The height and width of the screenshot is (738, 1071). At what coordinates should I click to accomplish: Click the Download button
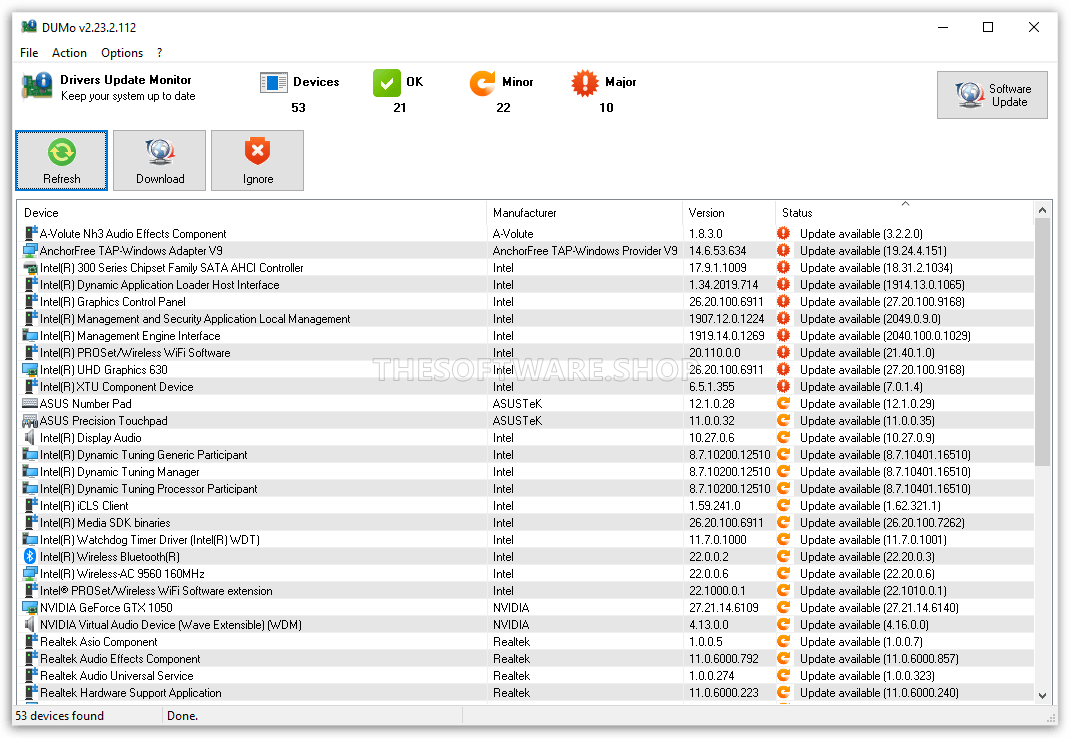(x=160, y=161)
